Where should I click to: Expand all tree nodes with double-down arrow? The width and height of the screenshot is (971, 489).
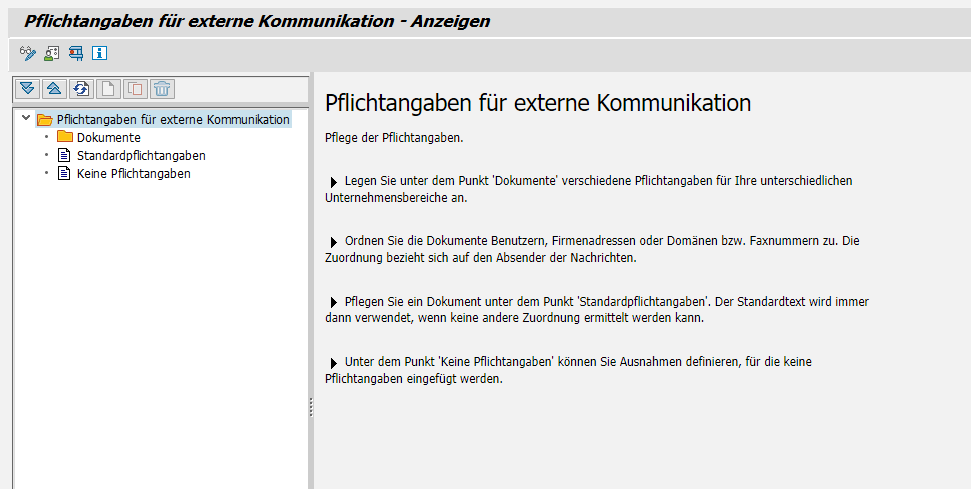(x=27, y=89)
